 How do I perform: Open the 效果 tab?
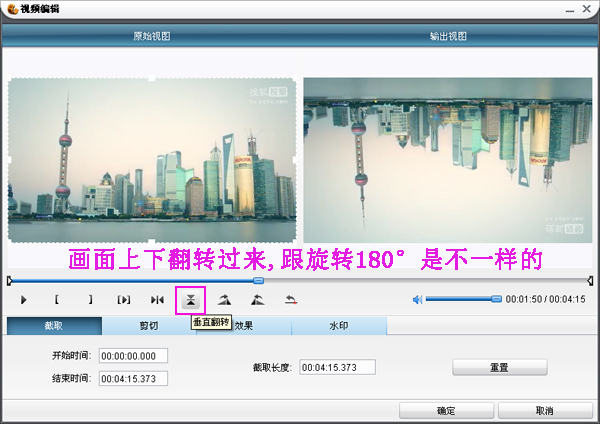click(x=244, y=326)
